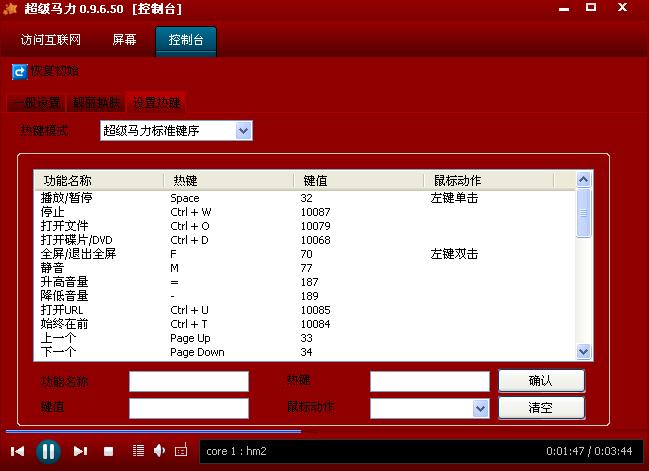The height and width of the screenshot is (471, 649).
Task: Close the 超级马力 window
Action: (x=623, y=7)
